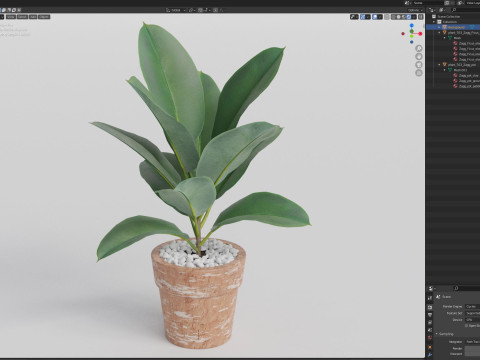Open the properties editor type menu
Screen dimensions: 480x360
432,288
